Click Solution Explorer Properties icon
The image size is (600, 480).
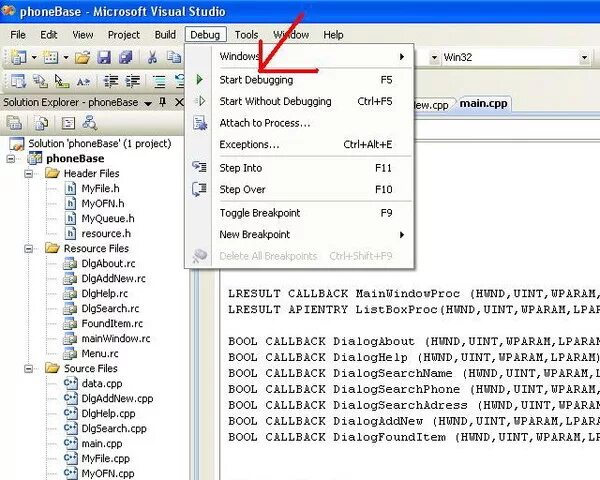[14, 123]
